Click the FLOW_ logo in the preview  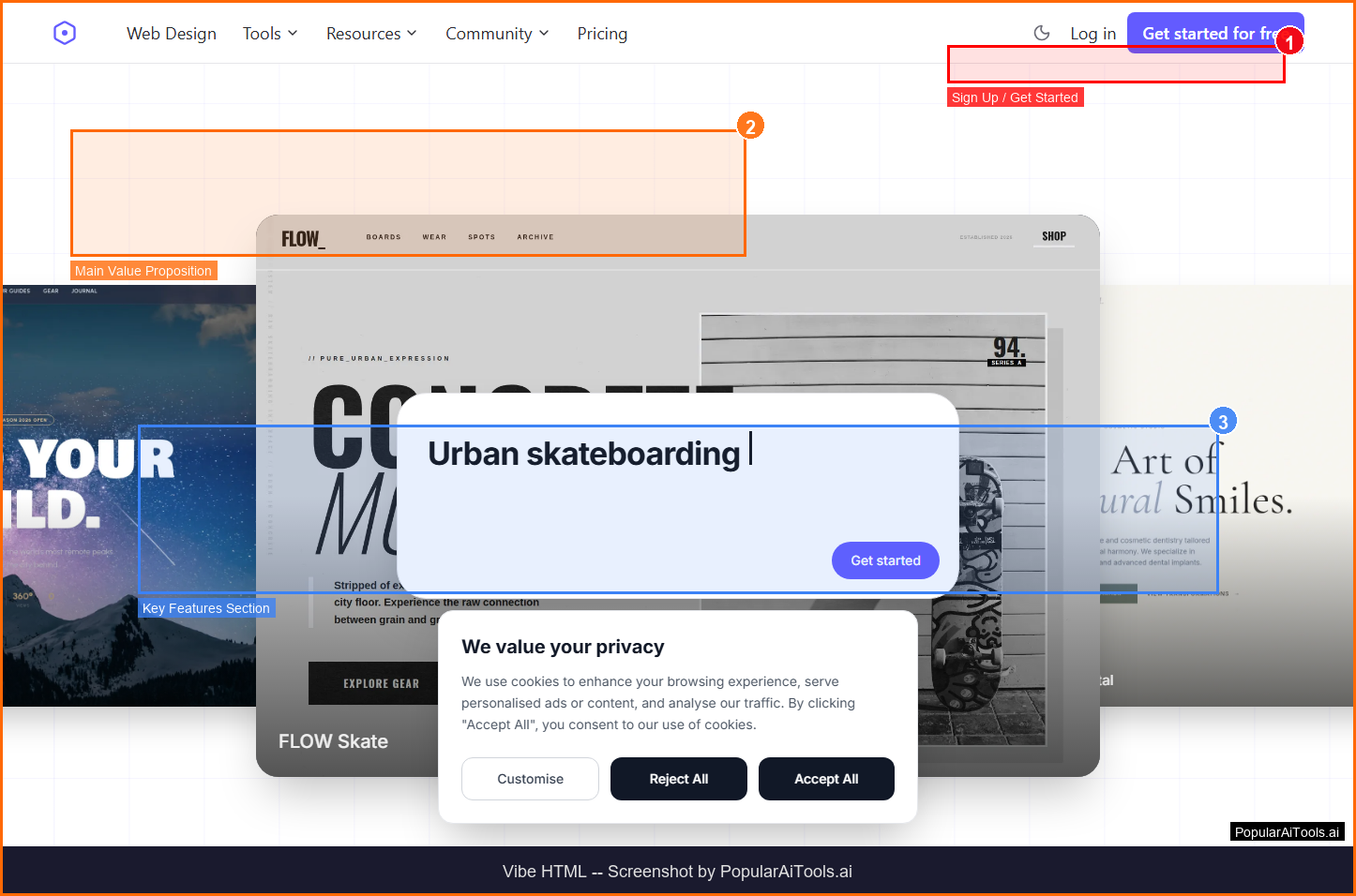(x=303, y=239)
